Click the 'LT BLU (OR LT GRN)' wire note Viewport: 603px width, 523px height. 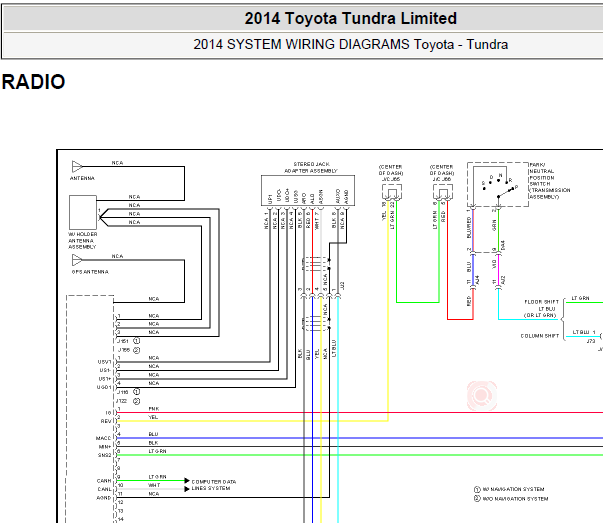tap(540, 312)
